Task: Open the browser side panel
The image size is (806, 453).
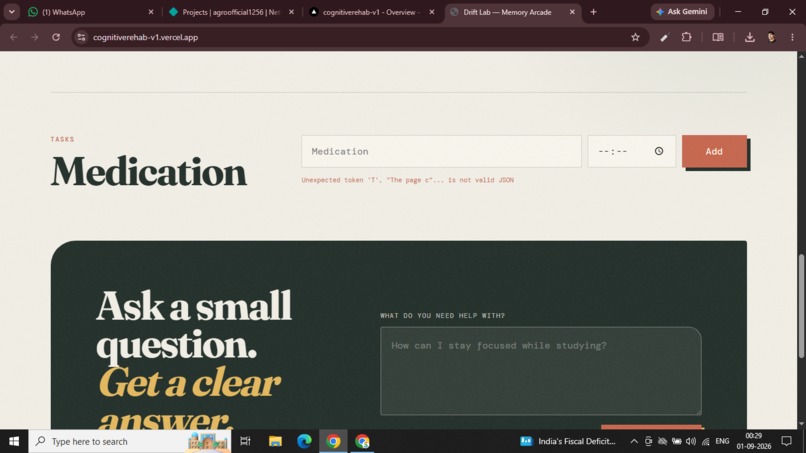Action: coord(718,37)
